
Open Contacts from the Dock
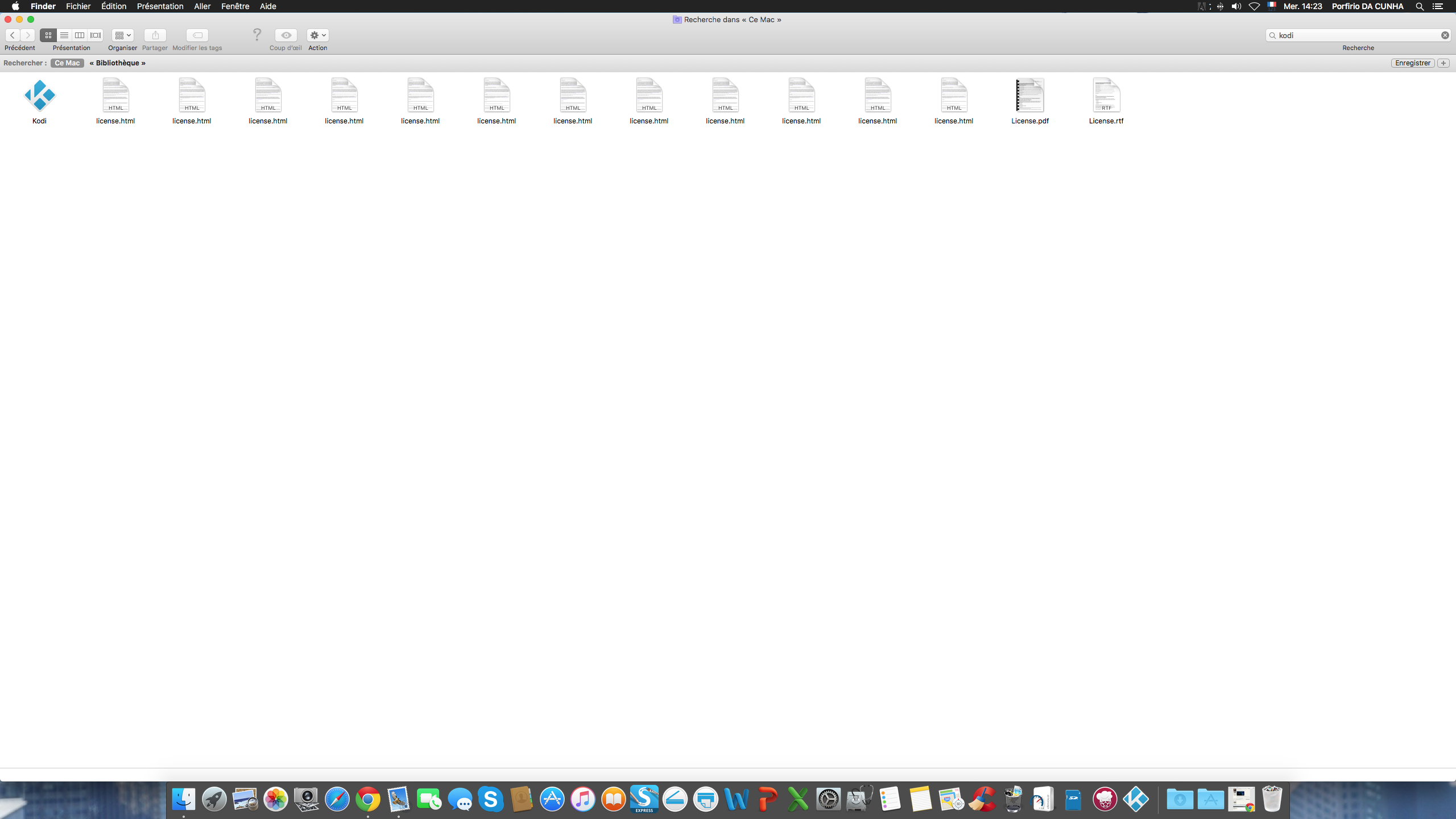pos(522,799)
